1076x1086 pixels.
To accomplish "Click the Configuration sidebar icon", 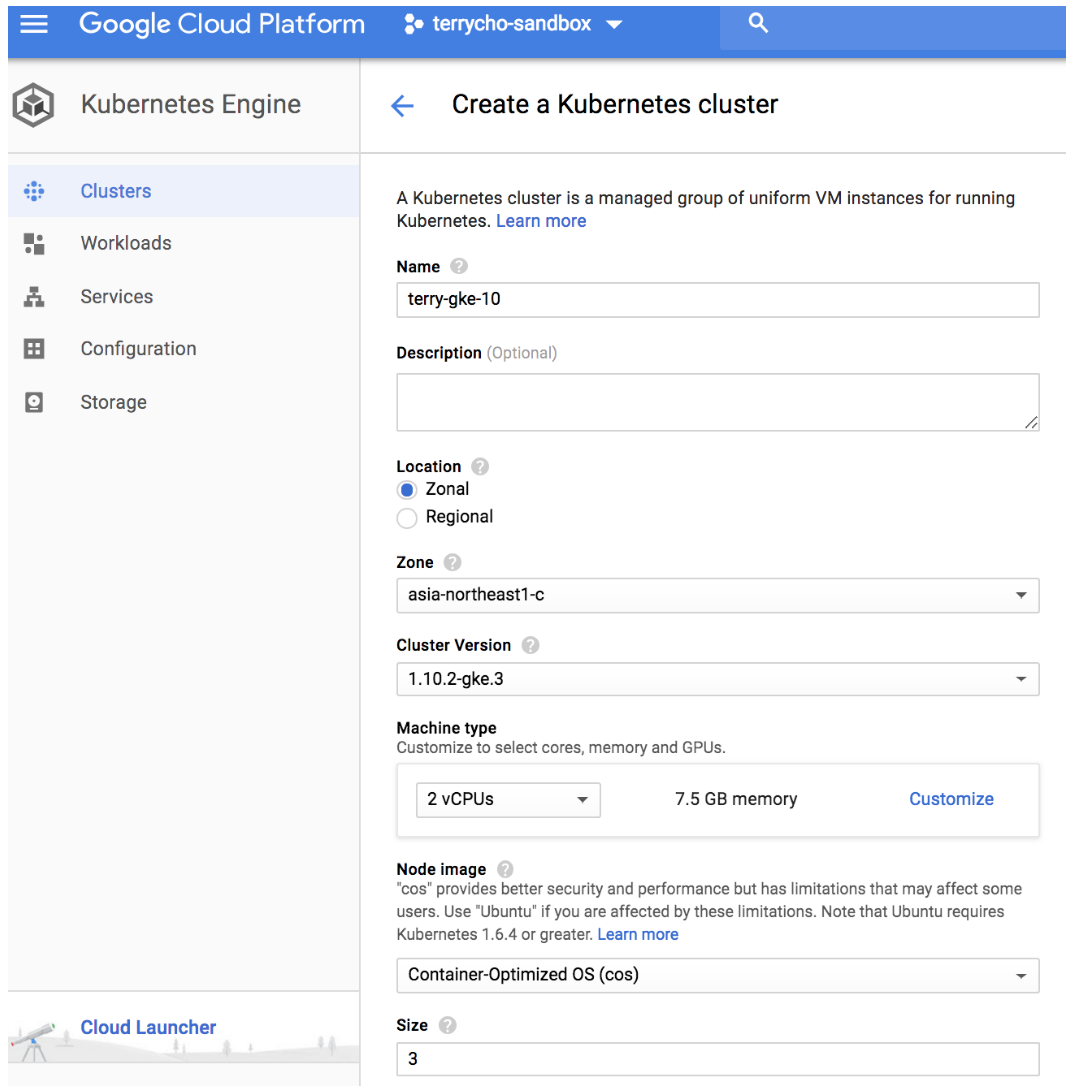I will [33, 348].
